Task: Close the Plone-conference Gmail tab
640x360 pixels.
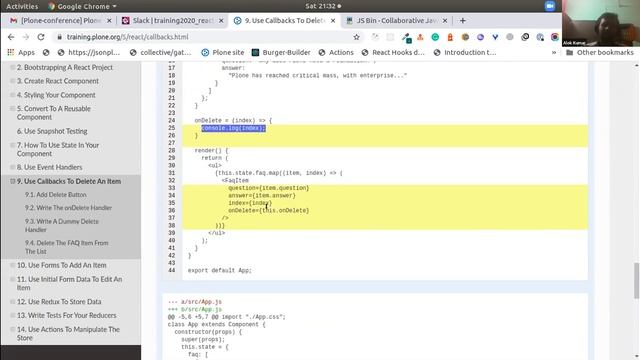Action: click(109, 20)
